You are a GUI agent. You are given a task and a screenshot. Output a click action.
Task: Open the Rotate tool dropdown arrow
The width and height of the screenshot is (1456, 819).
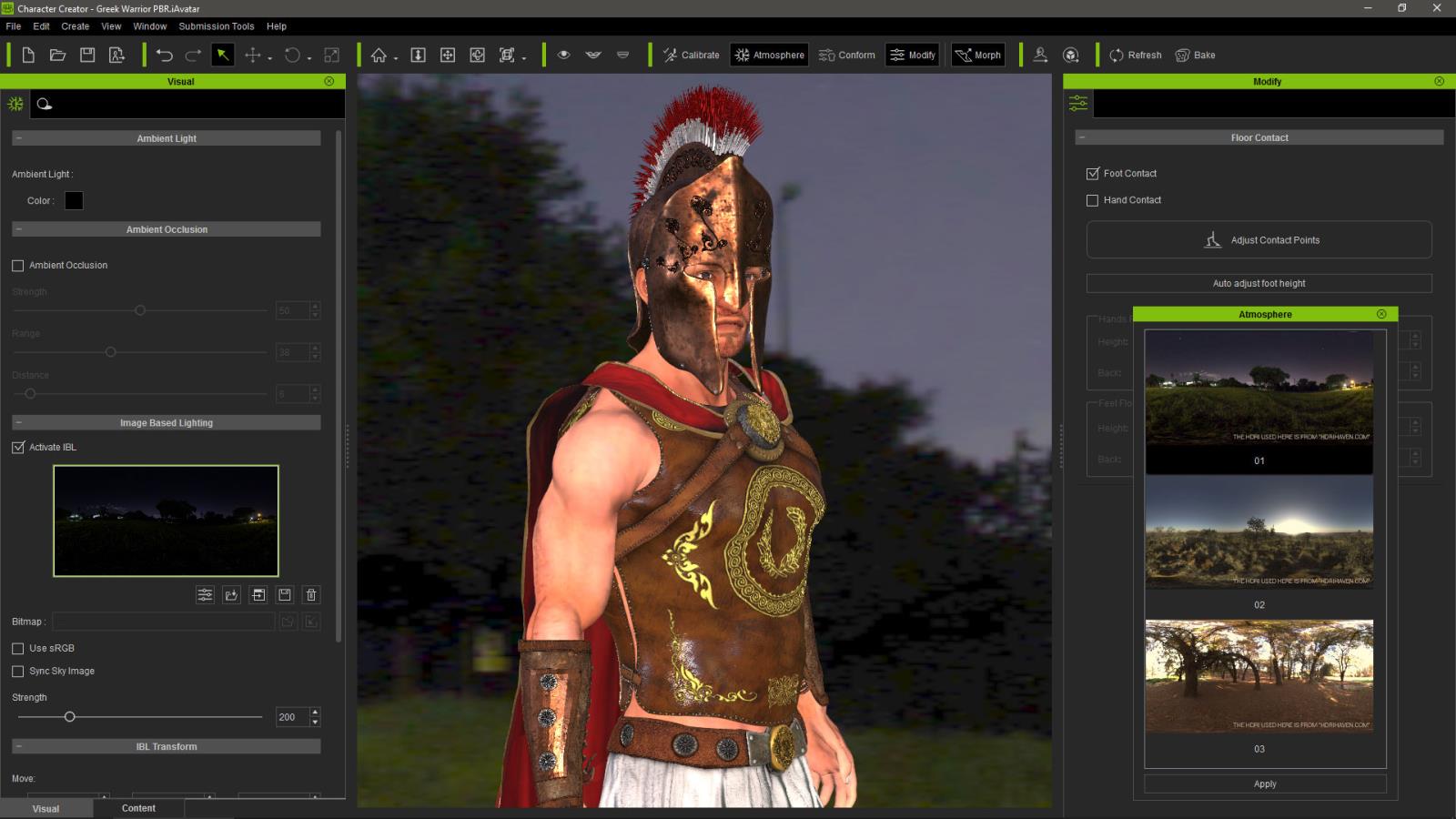pyautogui.click(x=309, y=58)
